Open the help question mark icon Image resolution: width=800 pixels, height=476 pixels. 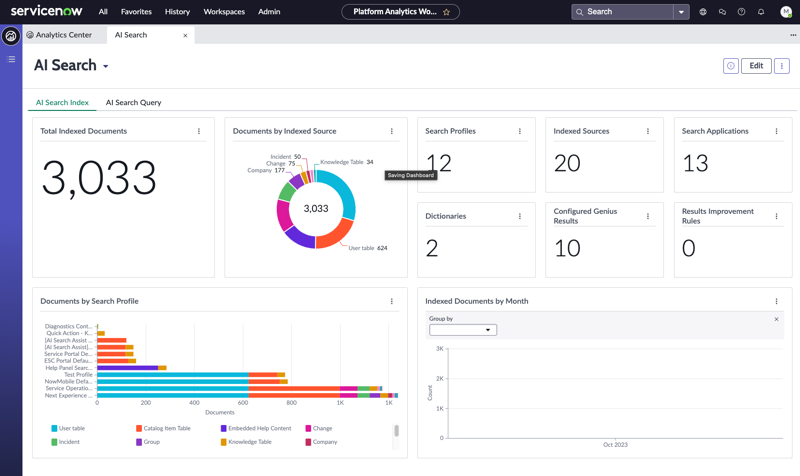pos(741,12)
